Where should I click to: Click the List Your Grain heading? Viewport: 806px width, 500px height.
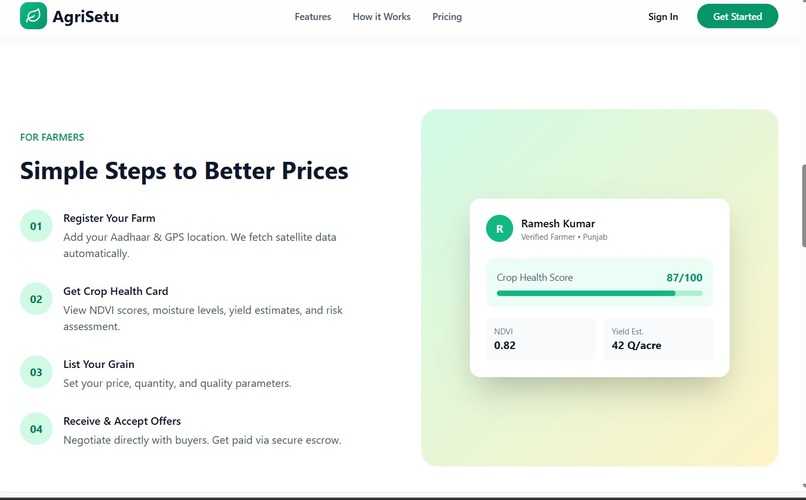[99, 364]
